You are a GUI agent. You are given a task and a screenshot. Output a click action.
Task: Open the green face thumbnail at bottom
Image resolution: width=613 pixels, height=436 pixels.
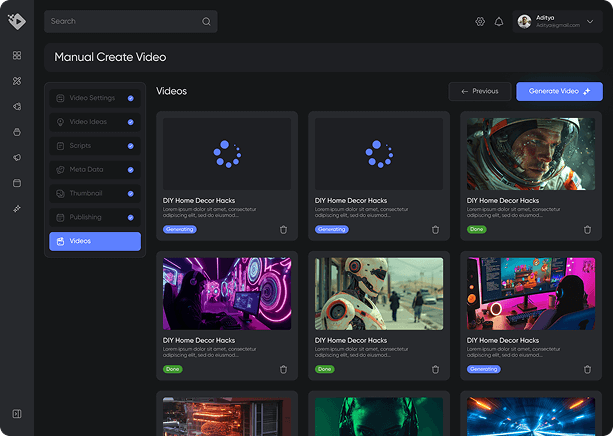tap(379, 416)
